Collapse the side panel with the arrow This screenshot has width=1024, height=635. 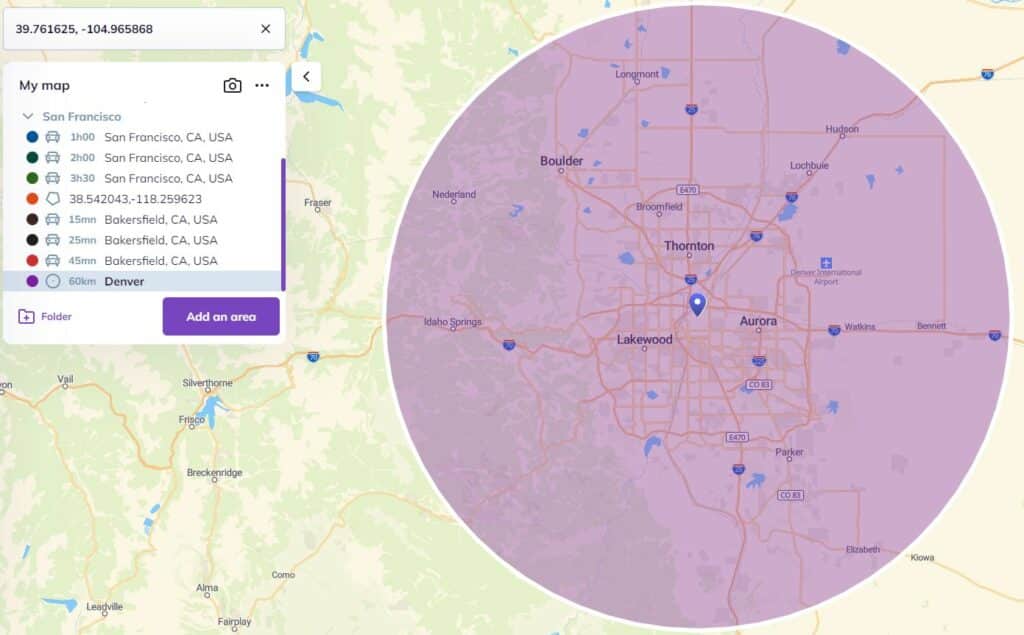pos(306,76)
